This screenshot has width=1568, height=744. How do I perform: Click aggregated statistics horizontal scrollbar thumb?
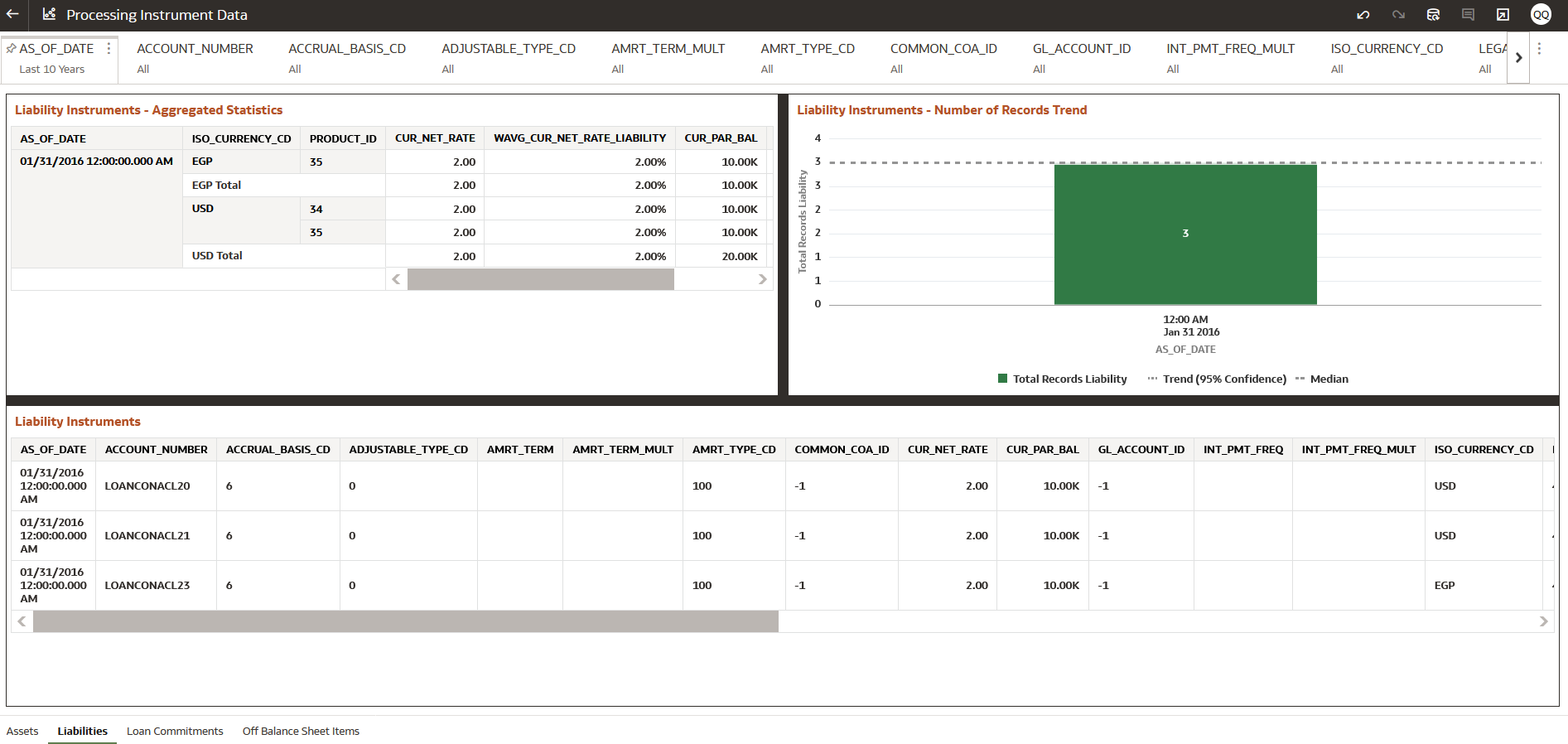click(x=540, y=279)
